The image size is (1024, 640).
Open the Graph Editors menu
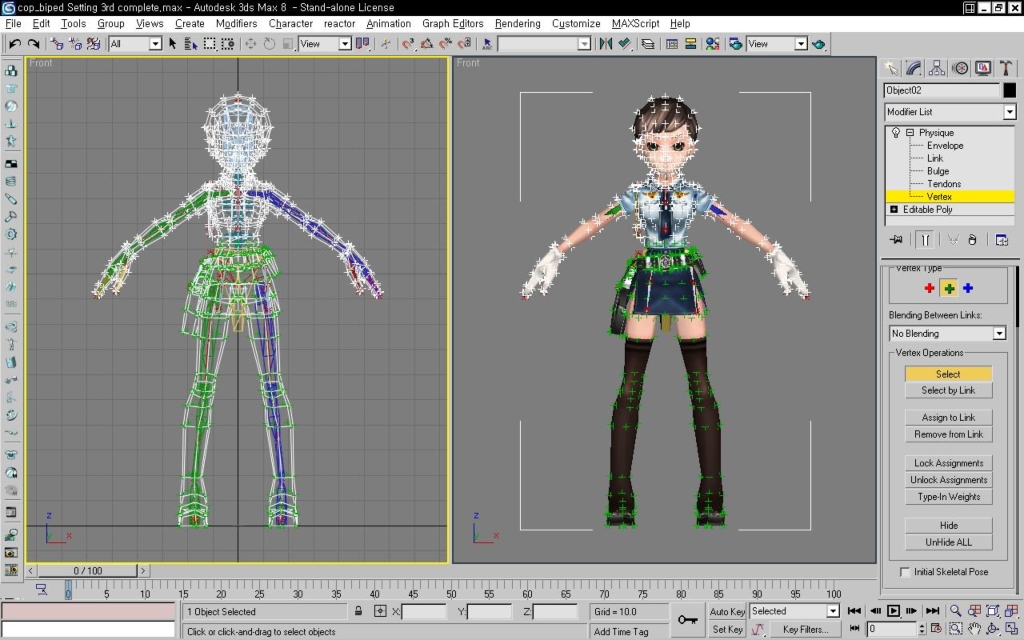453,24
